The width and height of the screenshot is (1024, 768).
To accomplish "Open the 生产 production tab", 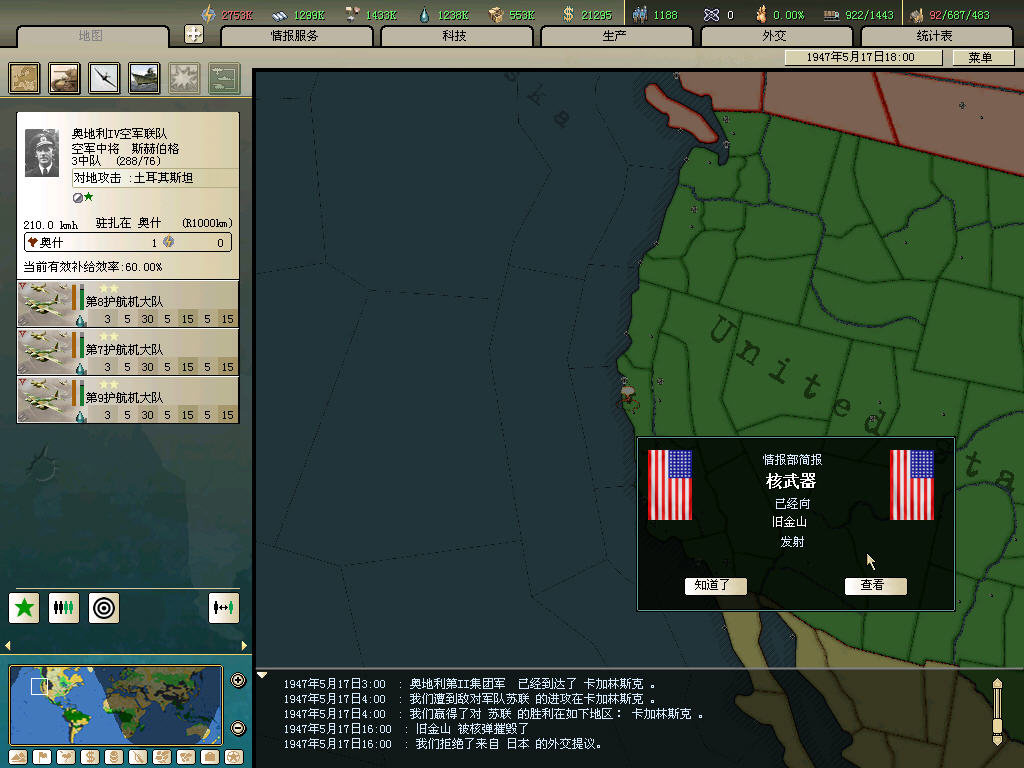I will point(615,36).
